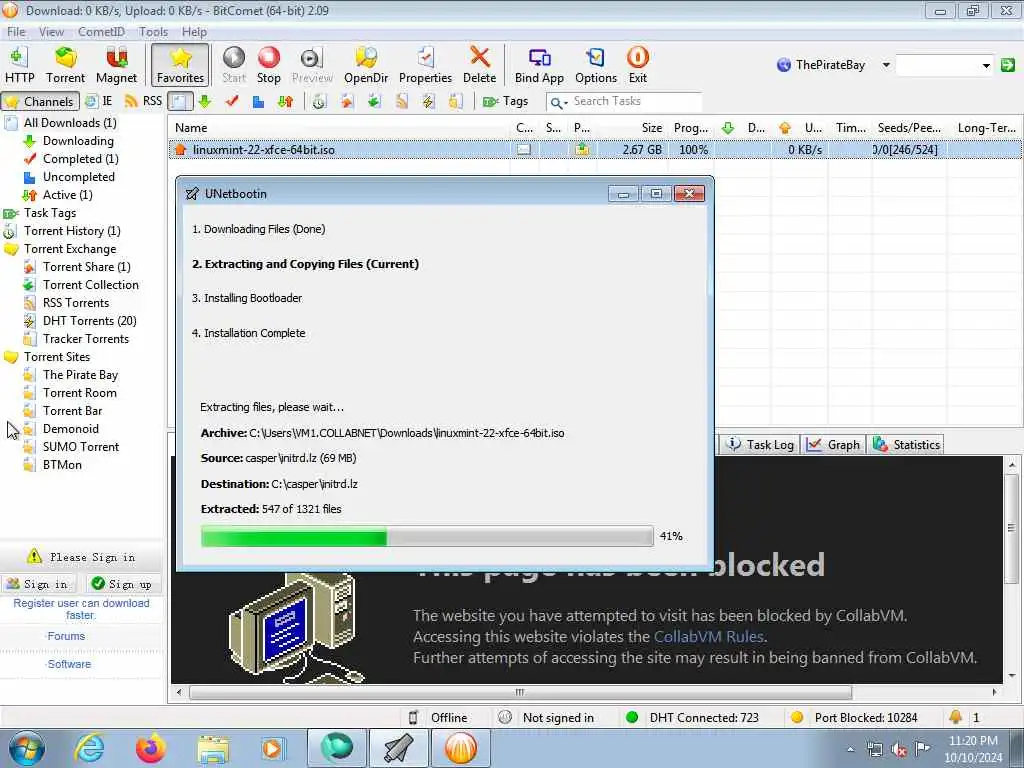Select Active (1) in the sidebar
This screenshot has height=768, width=1024.
click(x=67, y=195)
